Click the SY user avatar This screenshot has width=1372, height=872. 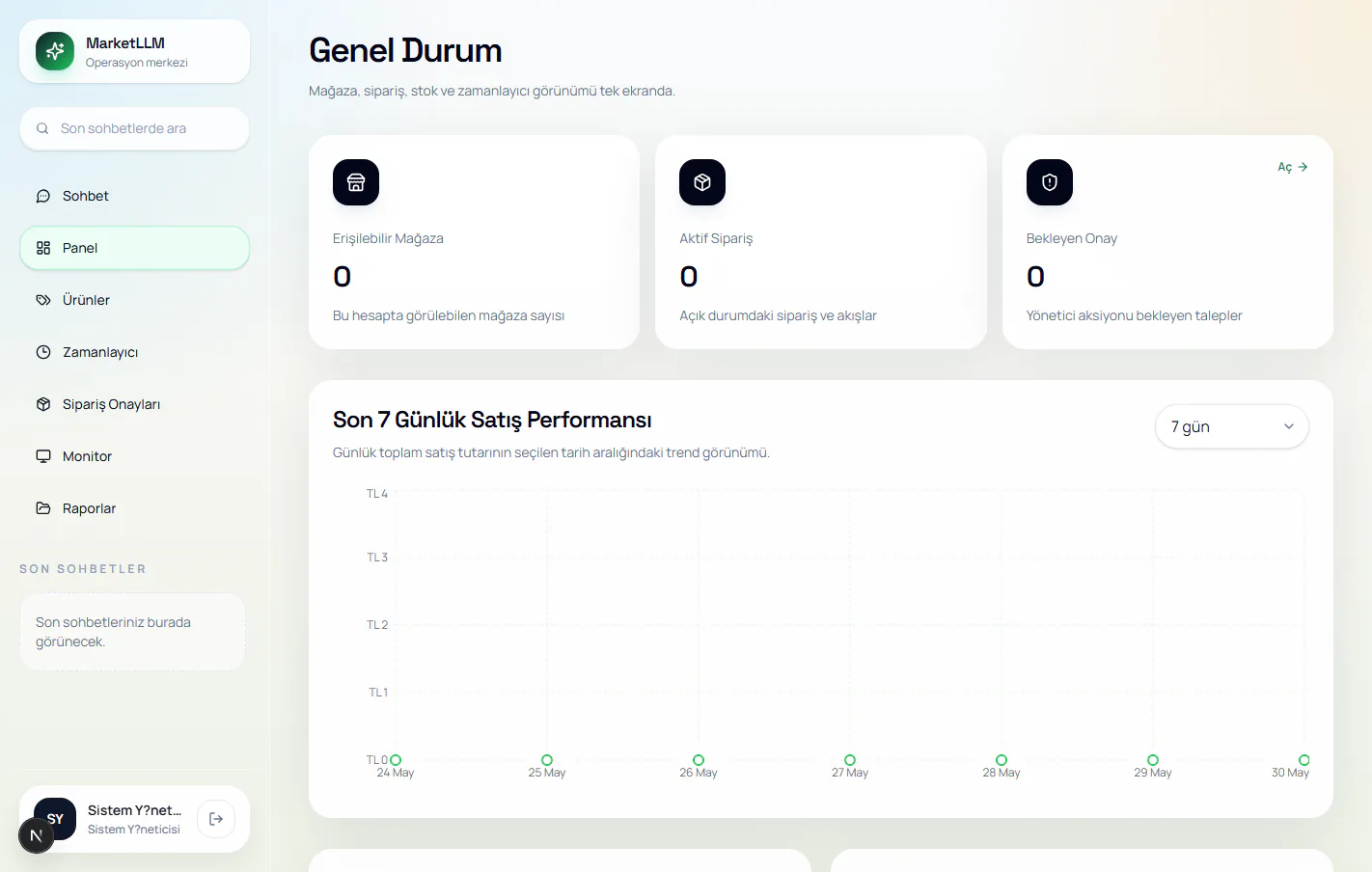[x=55, y=819]
